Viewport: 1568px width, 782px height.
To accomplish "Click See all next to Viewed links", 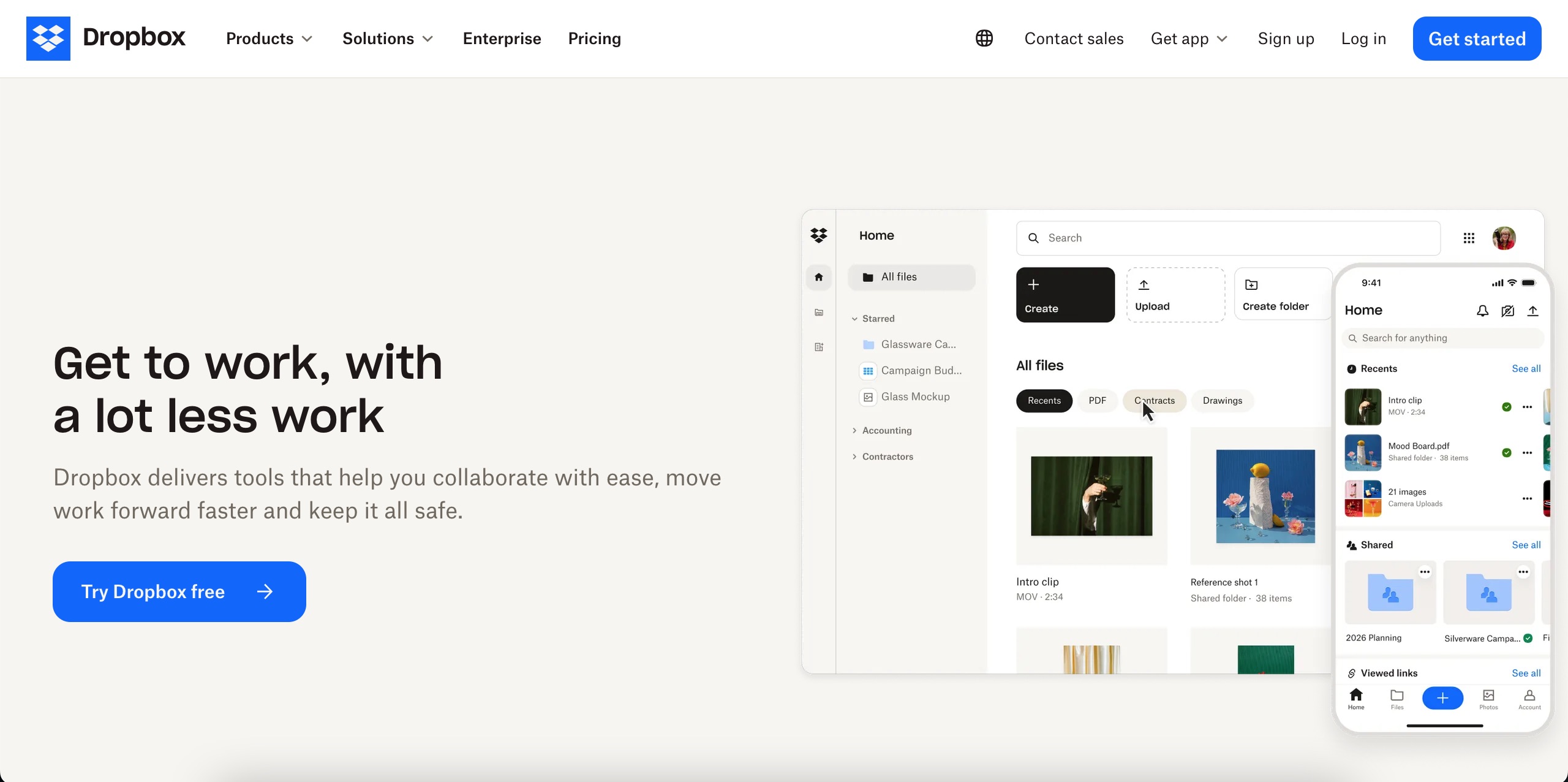I will [1526, 674].
